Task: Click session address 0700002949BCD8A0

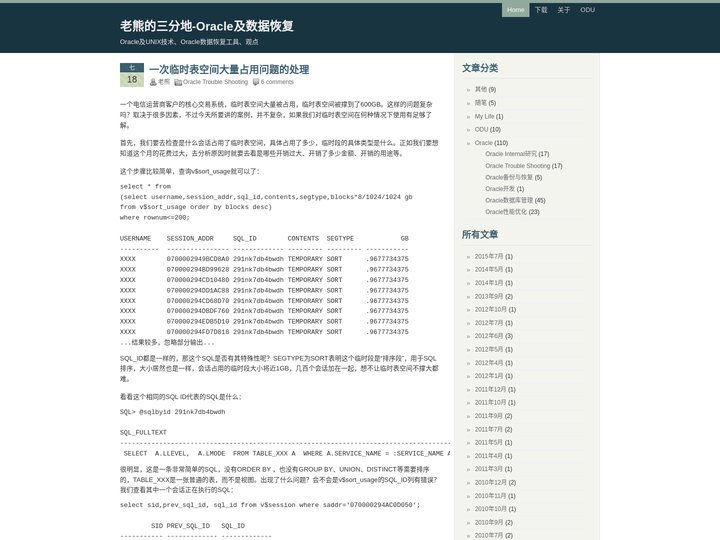Action: (x=198, y=259)
